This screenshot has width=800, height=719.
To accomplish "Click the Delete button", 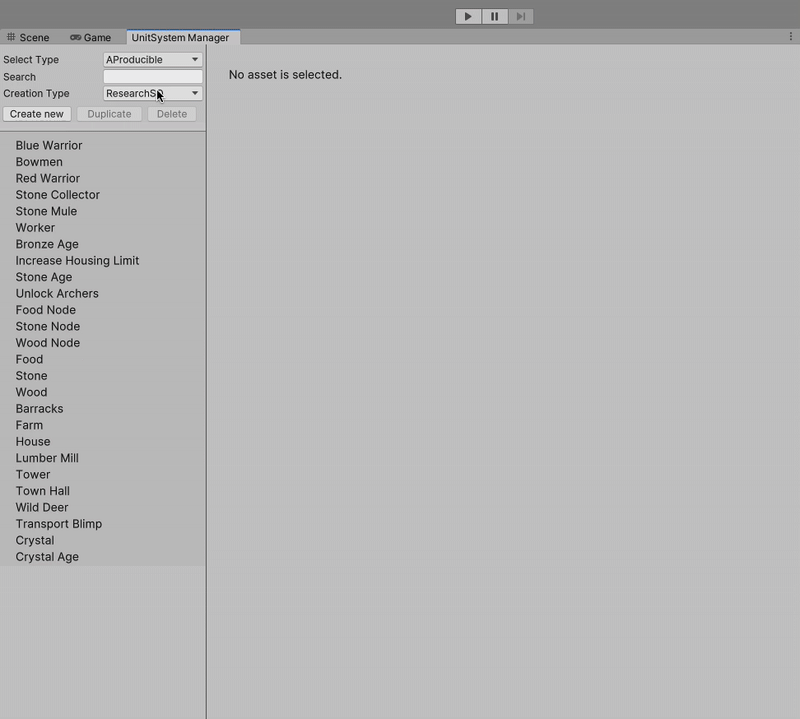I will click(x=172, y=114).
